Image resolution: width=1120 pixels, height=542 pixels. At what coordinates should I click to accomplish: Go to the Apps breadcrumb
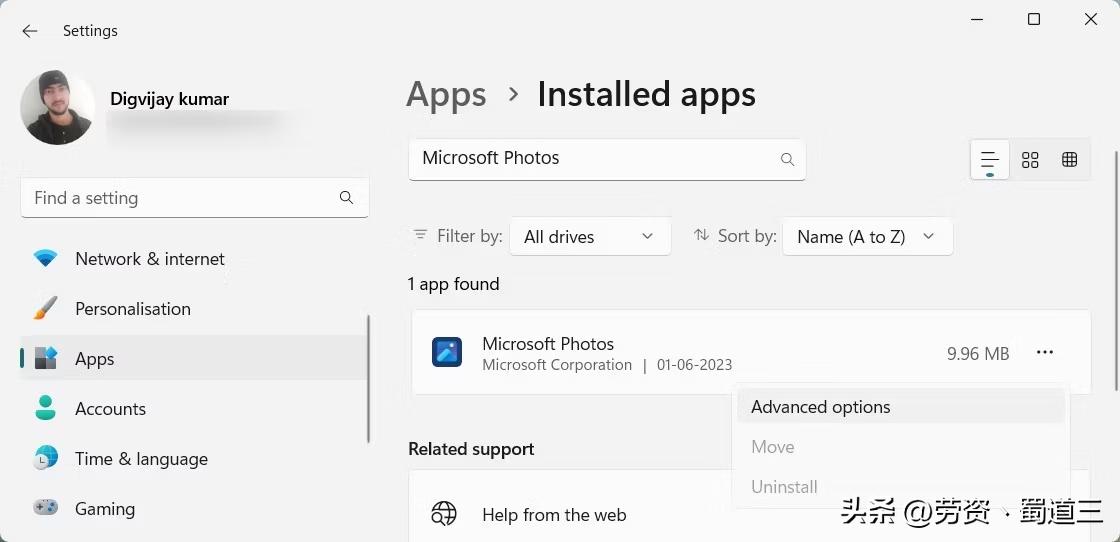pos(446,94)
